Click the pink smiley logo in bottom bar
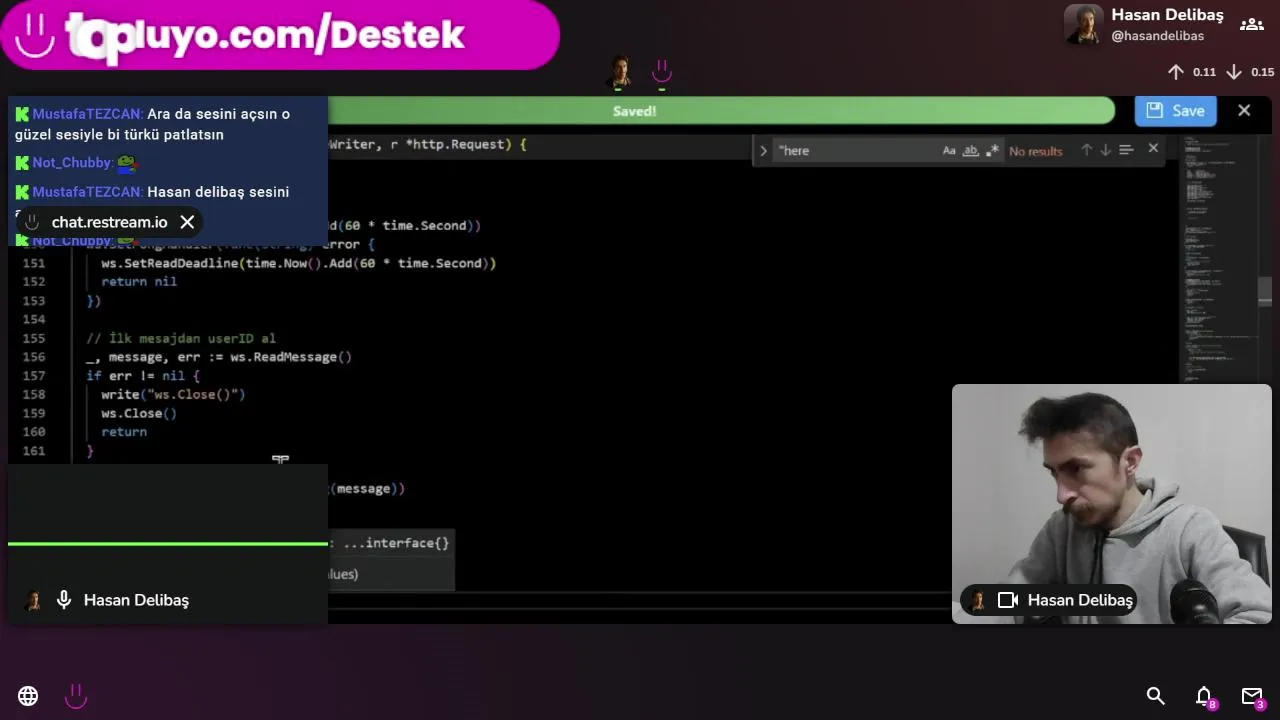Image resolution: width=1280 pixels, height=720 pixels. click(76, 696)
